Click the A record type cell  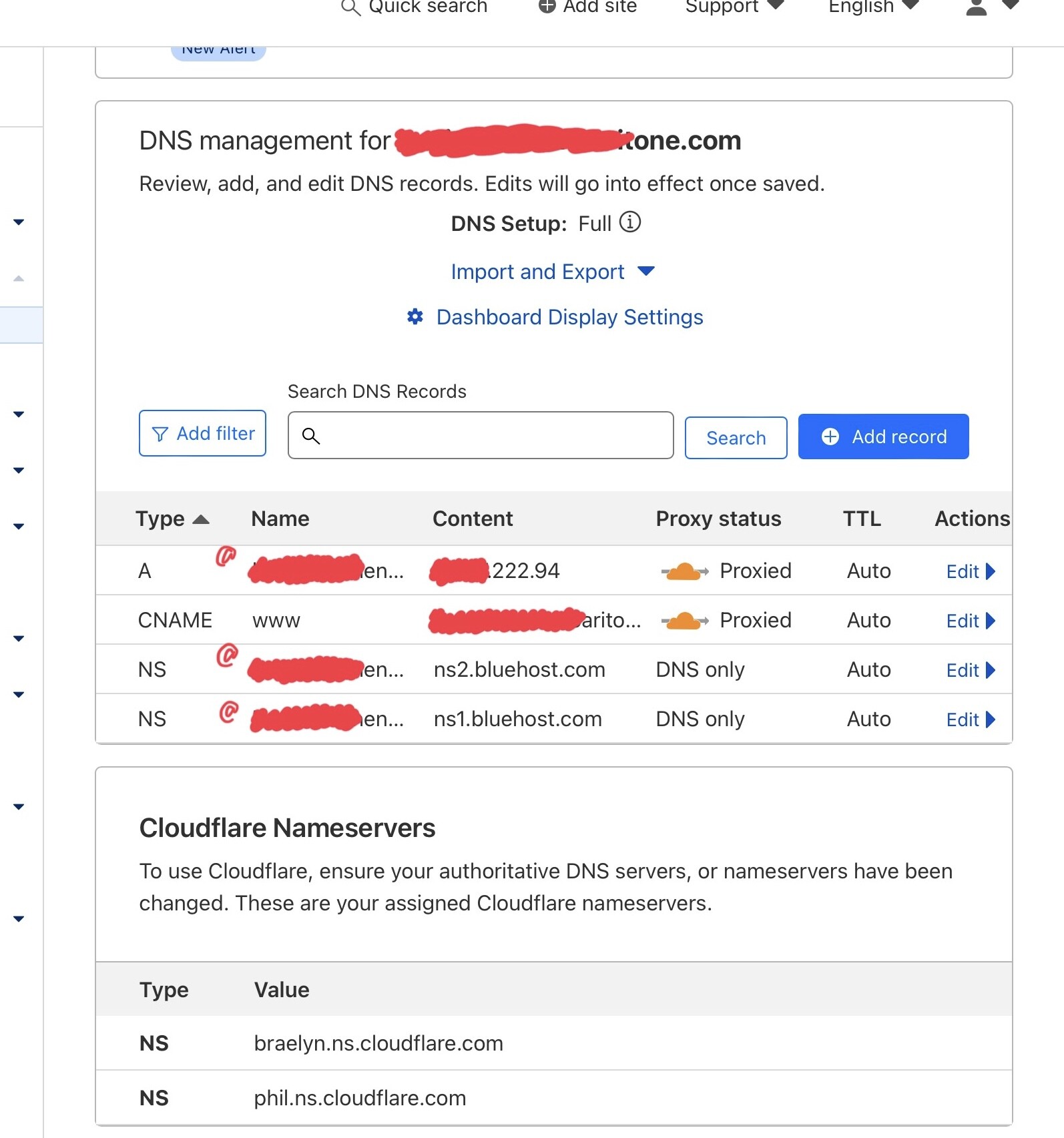tap(145, 571)
